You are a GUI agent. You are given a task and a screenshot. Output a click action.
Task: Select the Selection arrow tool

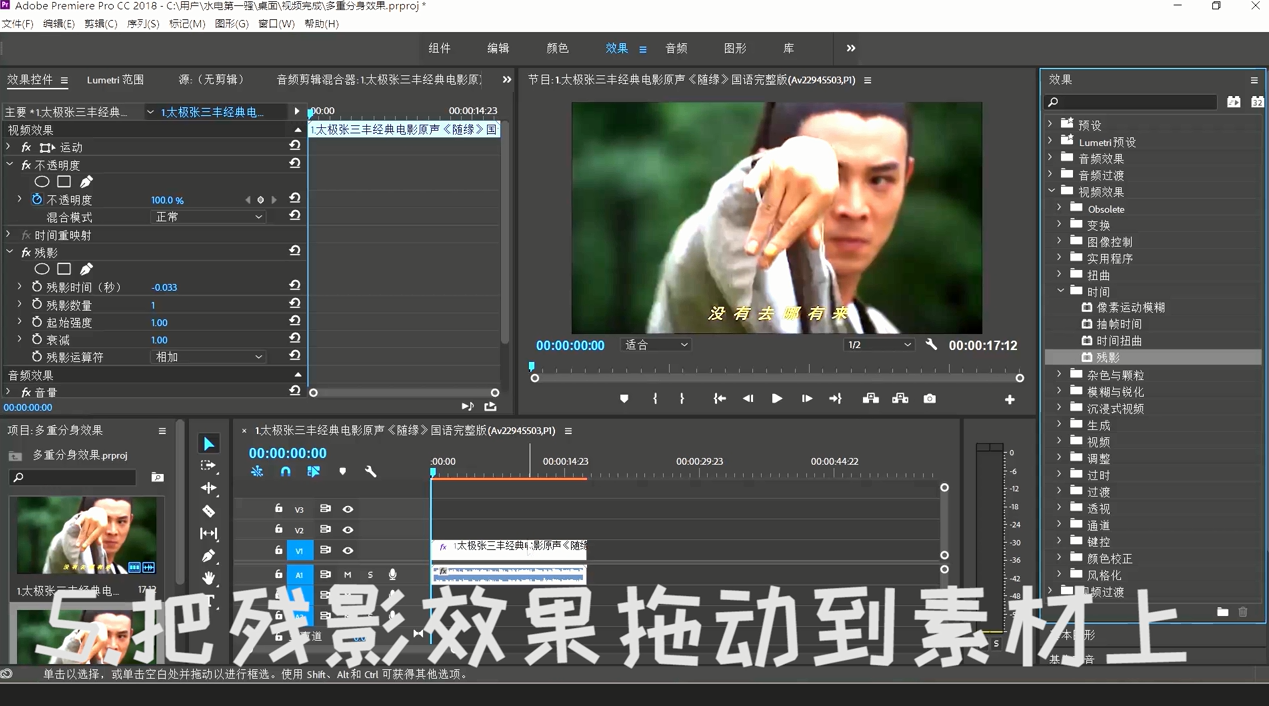[x=208, y=444]
